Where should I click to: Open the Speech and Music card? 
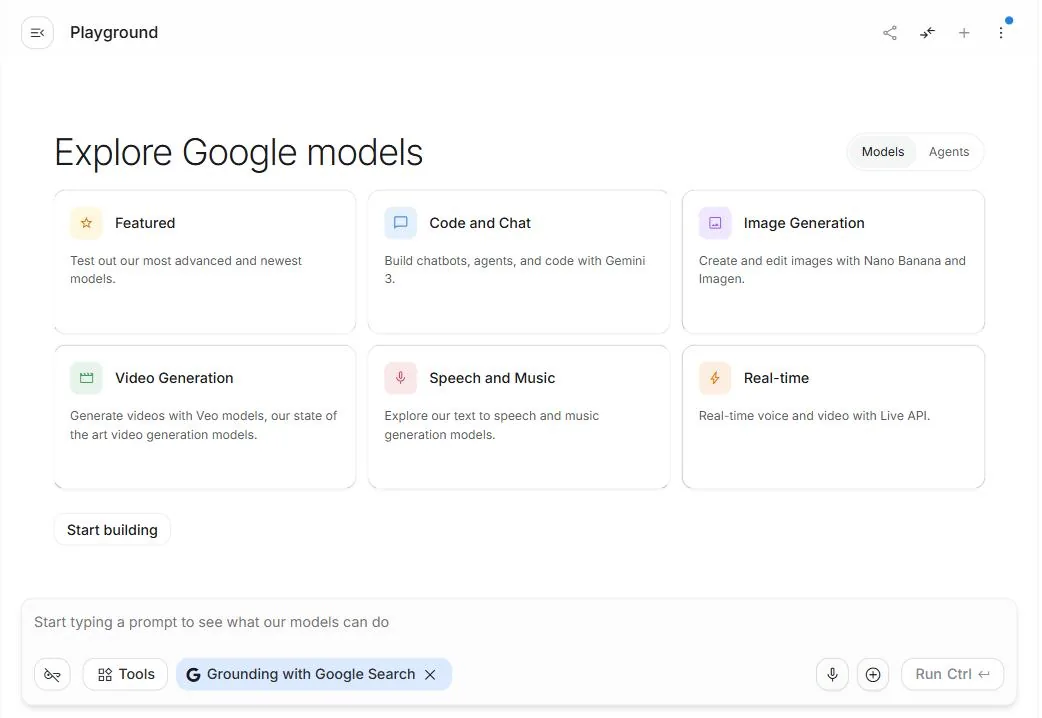point(519,417)
